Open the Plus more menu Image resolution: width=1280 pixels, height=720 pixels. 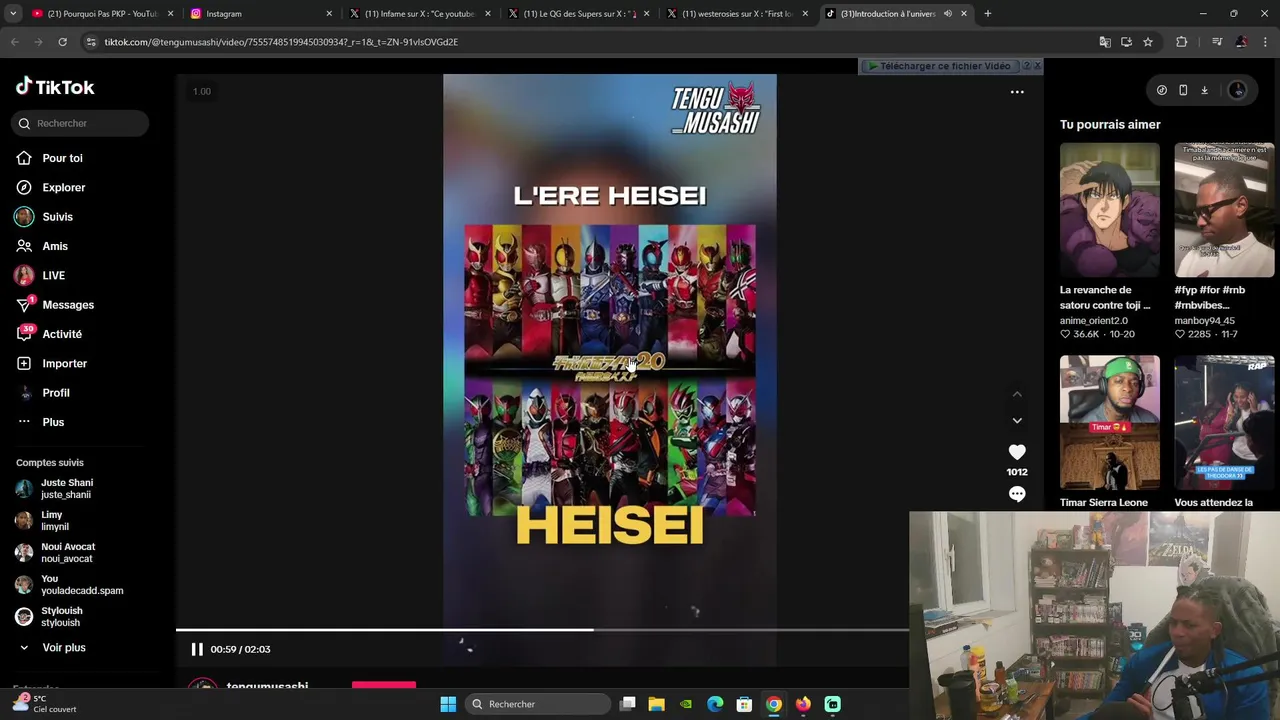pos(53,422)
